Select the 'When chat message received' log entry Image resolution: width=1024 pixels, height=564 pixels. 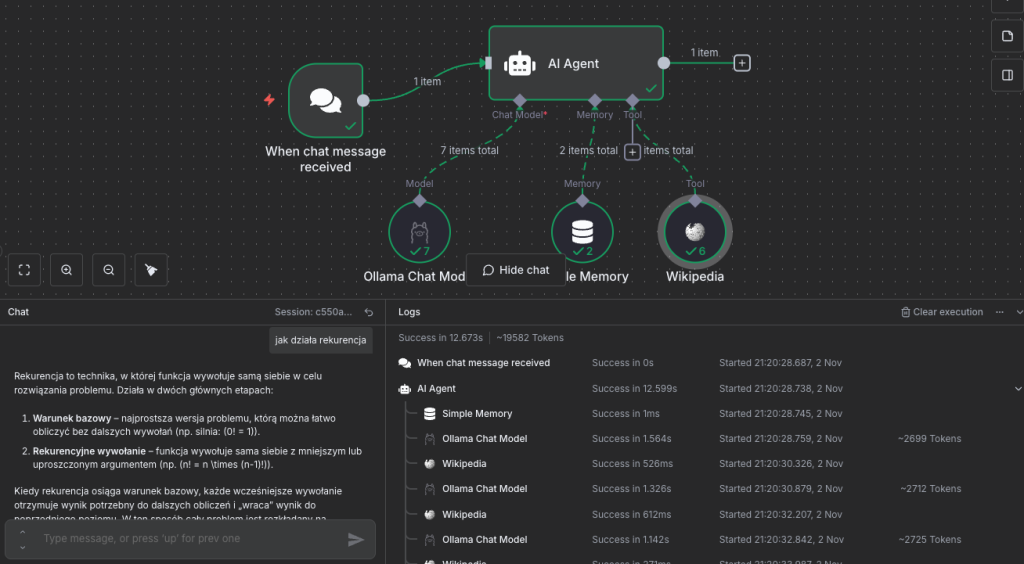click(x=483, y=363)
